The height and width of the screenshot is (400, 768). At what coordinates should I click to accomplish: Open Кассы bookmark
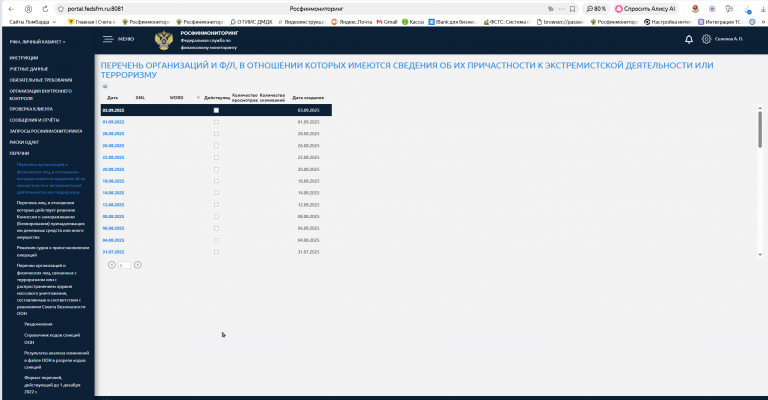coord(413,22)
